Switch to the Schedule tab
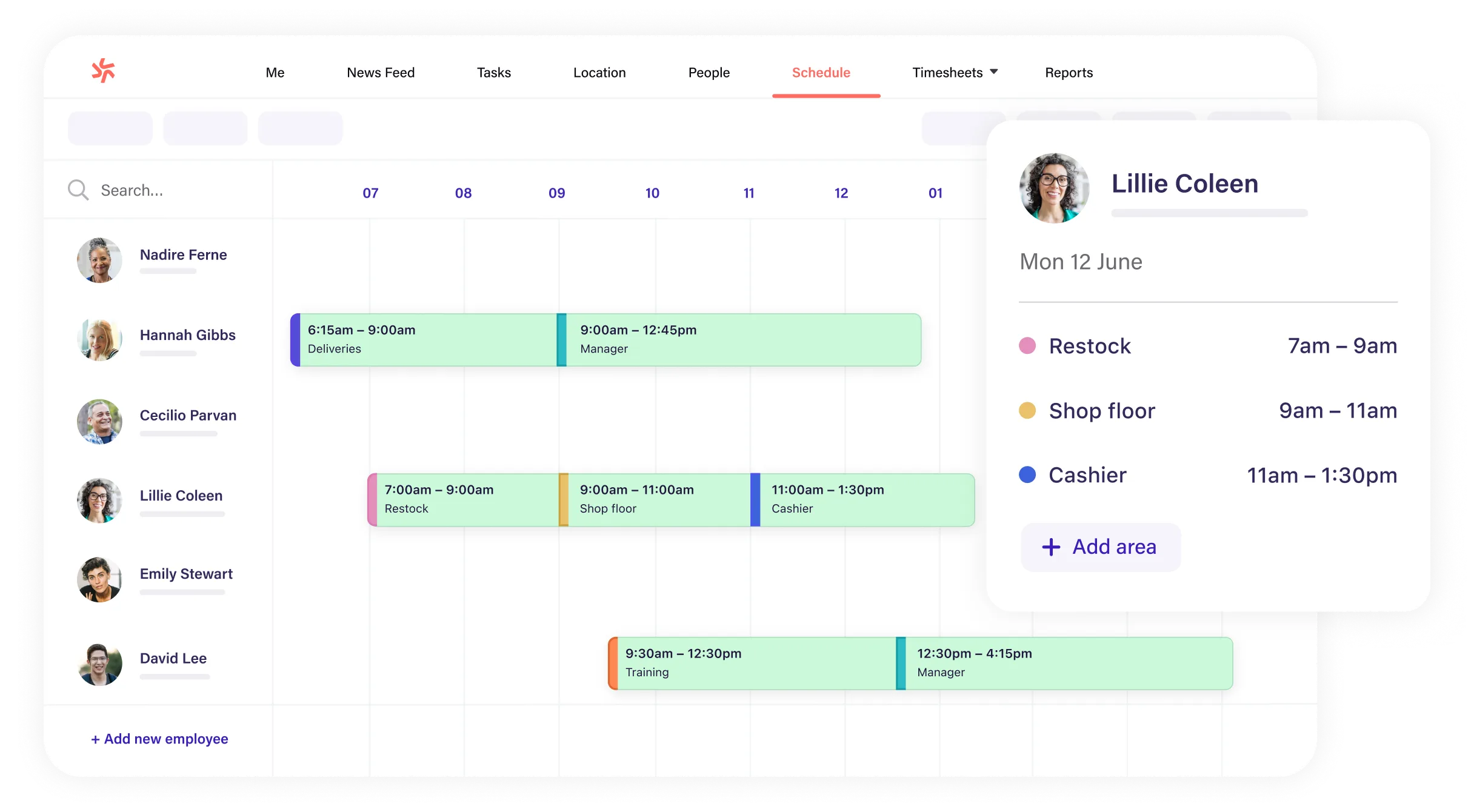Screen dimensions: 1474x812 pos(821,72)
